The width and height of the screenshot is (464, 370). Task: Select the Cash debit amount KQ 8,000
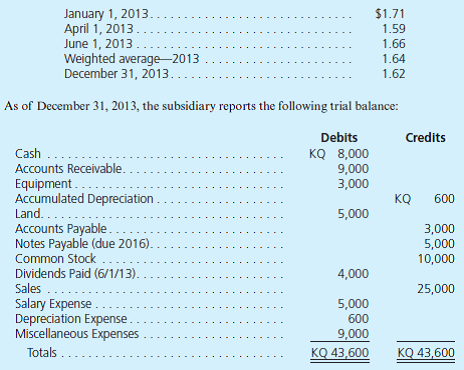[339, 154]
